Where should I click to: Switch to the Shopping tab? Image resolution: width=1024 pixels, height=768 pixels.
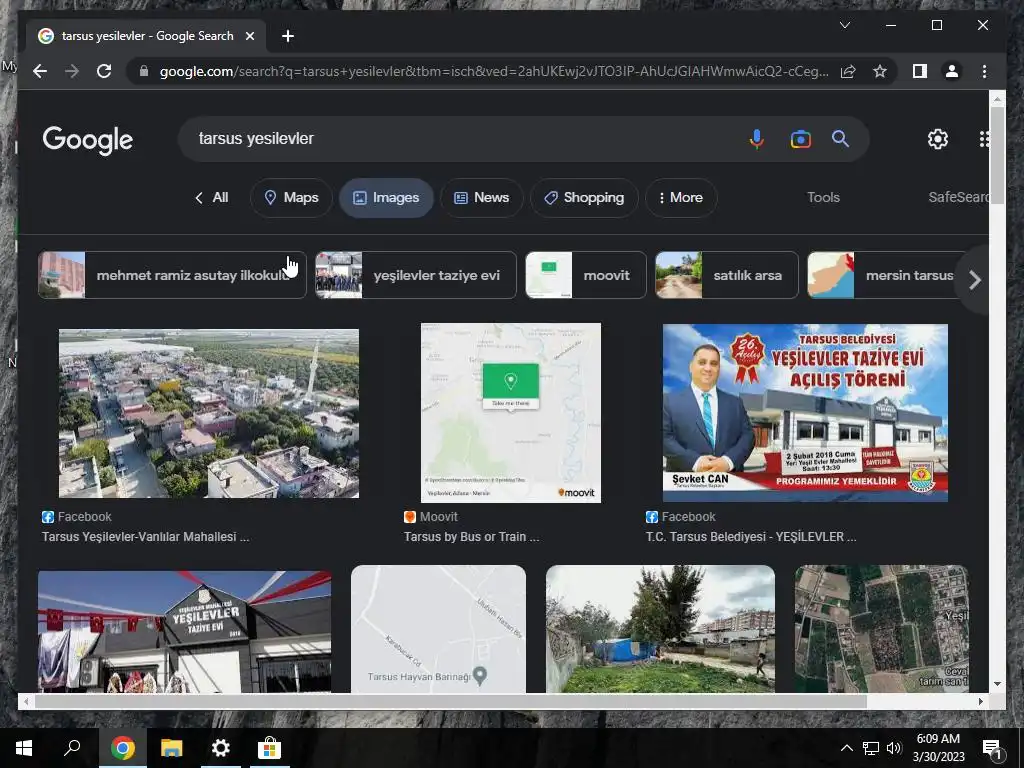point(584,197)
